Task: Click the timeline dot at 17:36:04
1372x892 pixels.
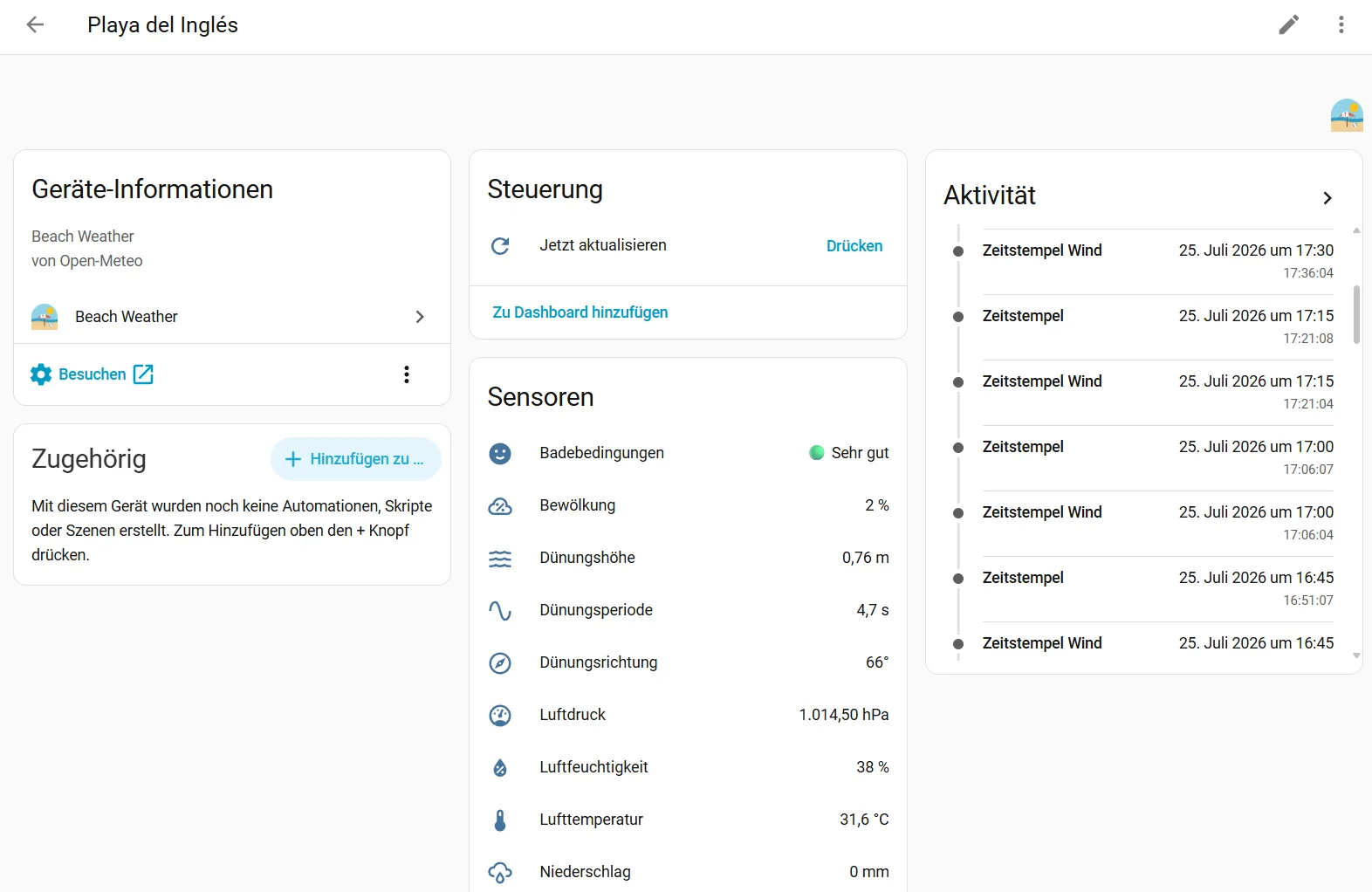Action: point(958,251)
